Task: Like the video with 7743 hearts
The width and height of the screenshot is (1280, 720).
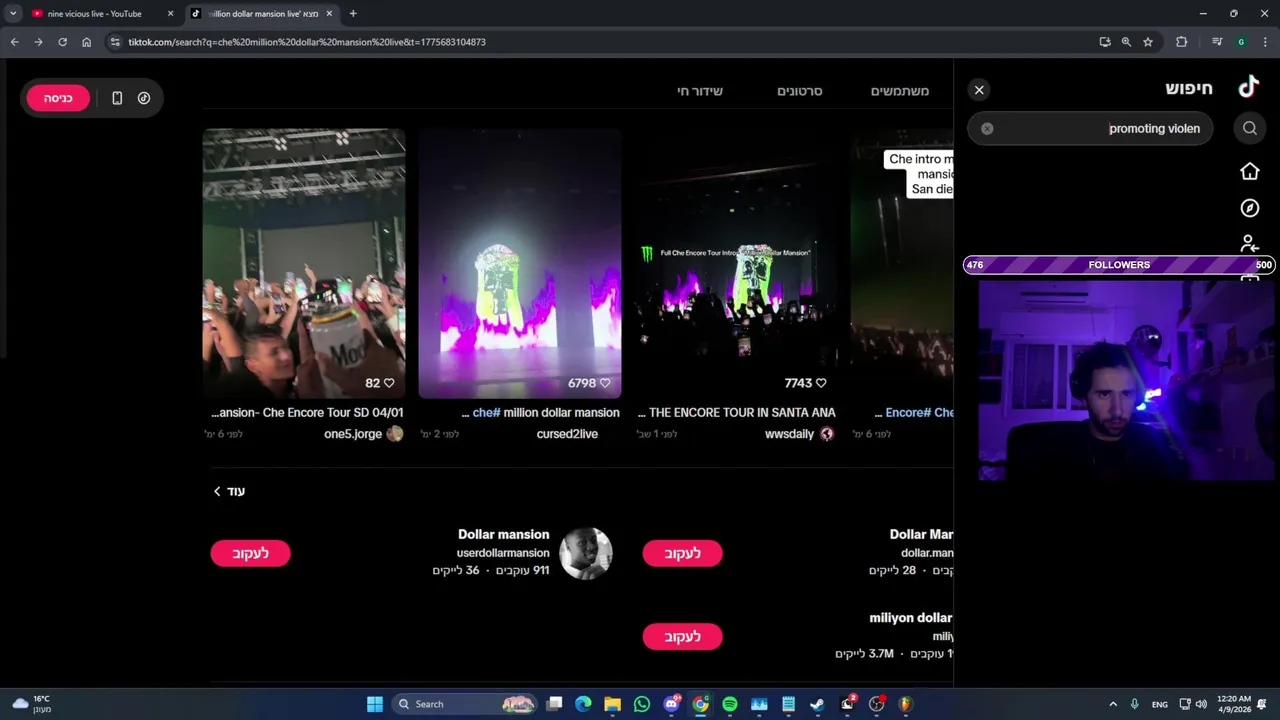Action: [x=821, y=383]
